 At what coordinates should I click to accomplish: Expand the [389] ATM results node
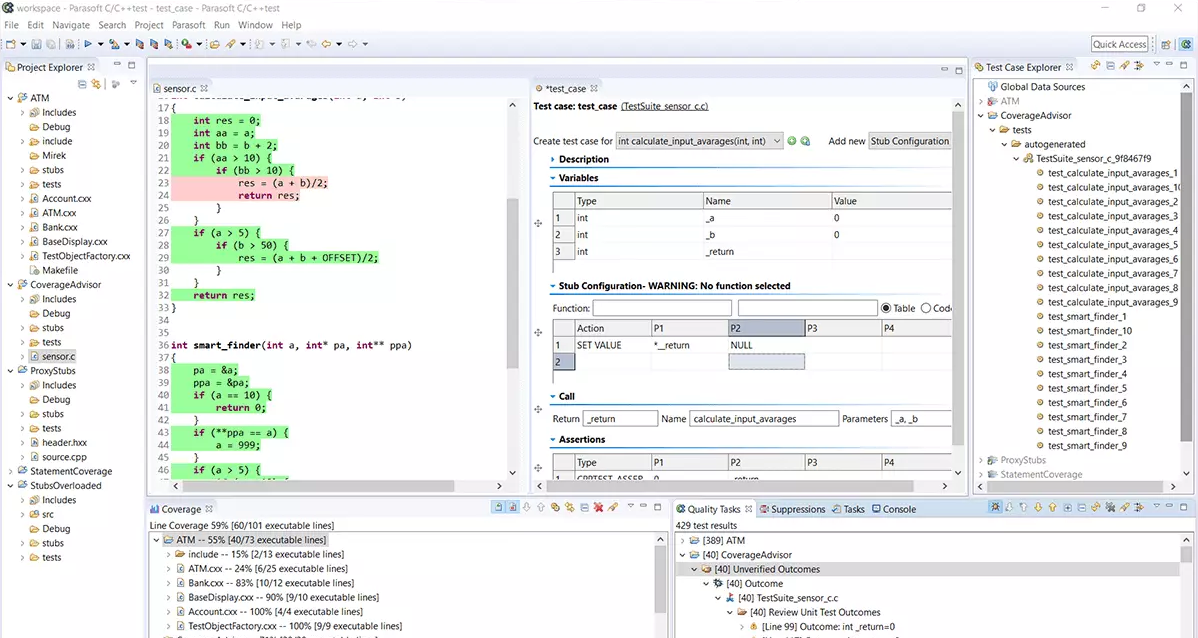coord(683,540)
